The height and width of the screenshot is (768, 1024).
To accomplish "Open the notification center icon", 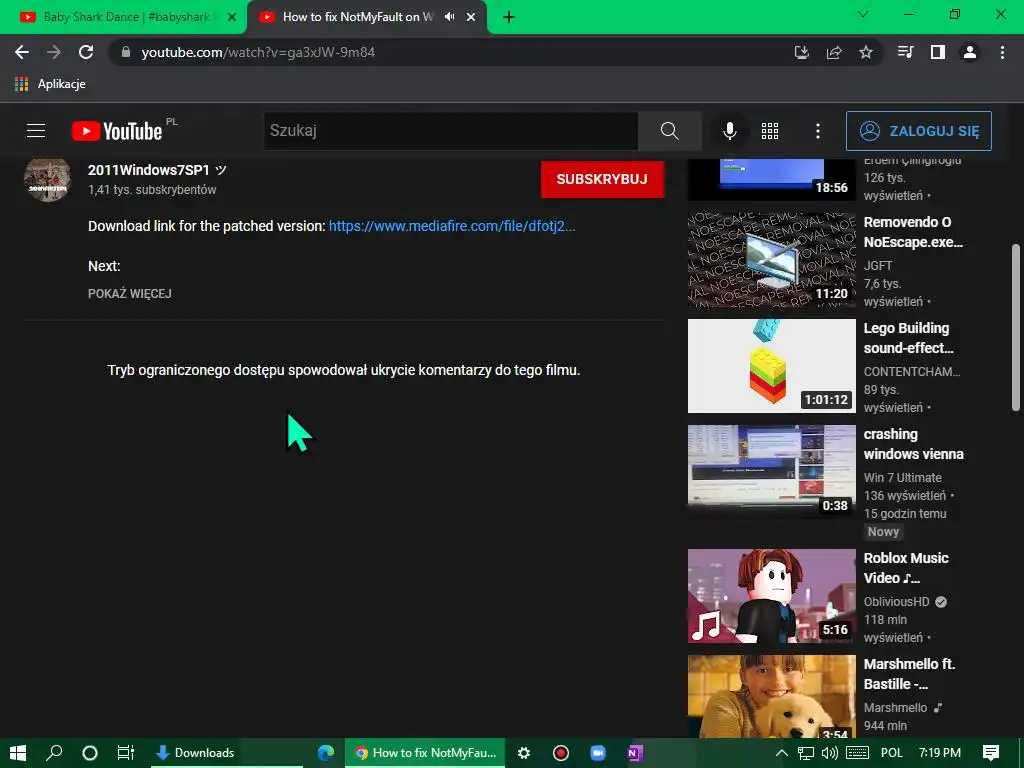I will 991,753.
